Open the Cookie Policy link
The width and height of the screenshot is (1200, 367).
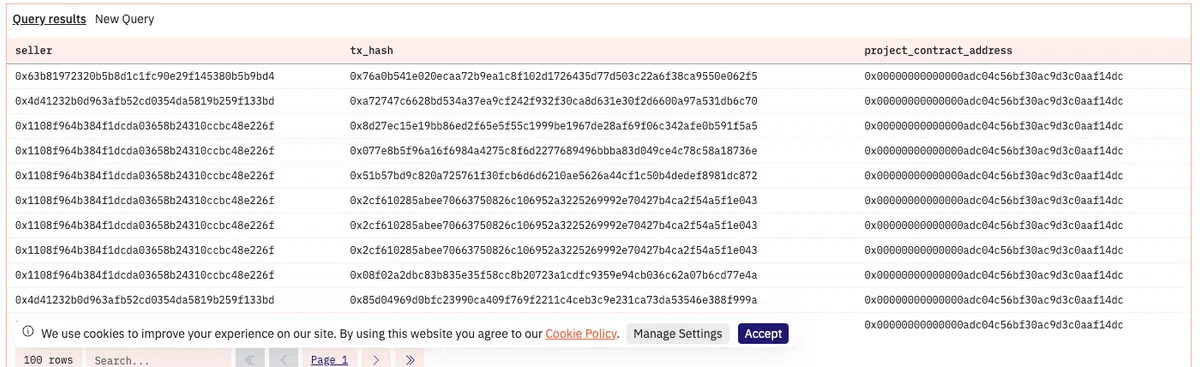(581, 333)
